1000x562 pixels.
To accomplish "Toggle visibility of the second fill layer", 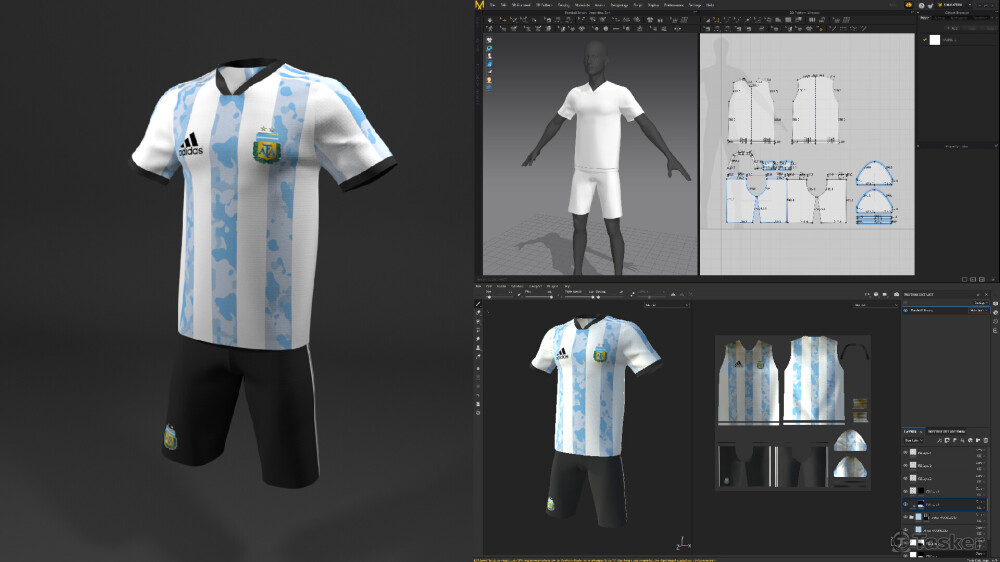I will pyautogui.click(x=906, y=465).
